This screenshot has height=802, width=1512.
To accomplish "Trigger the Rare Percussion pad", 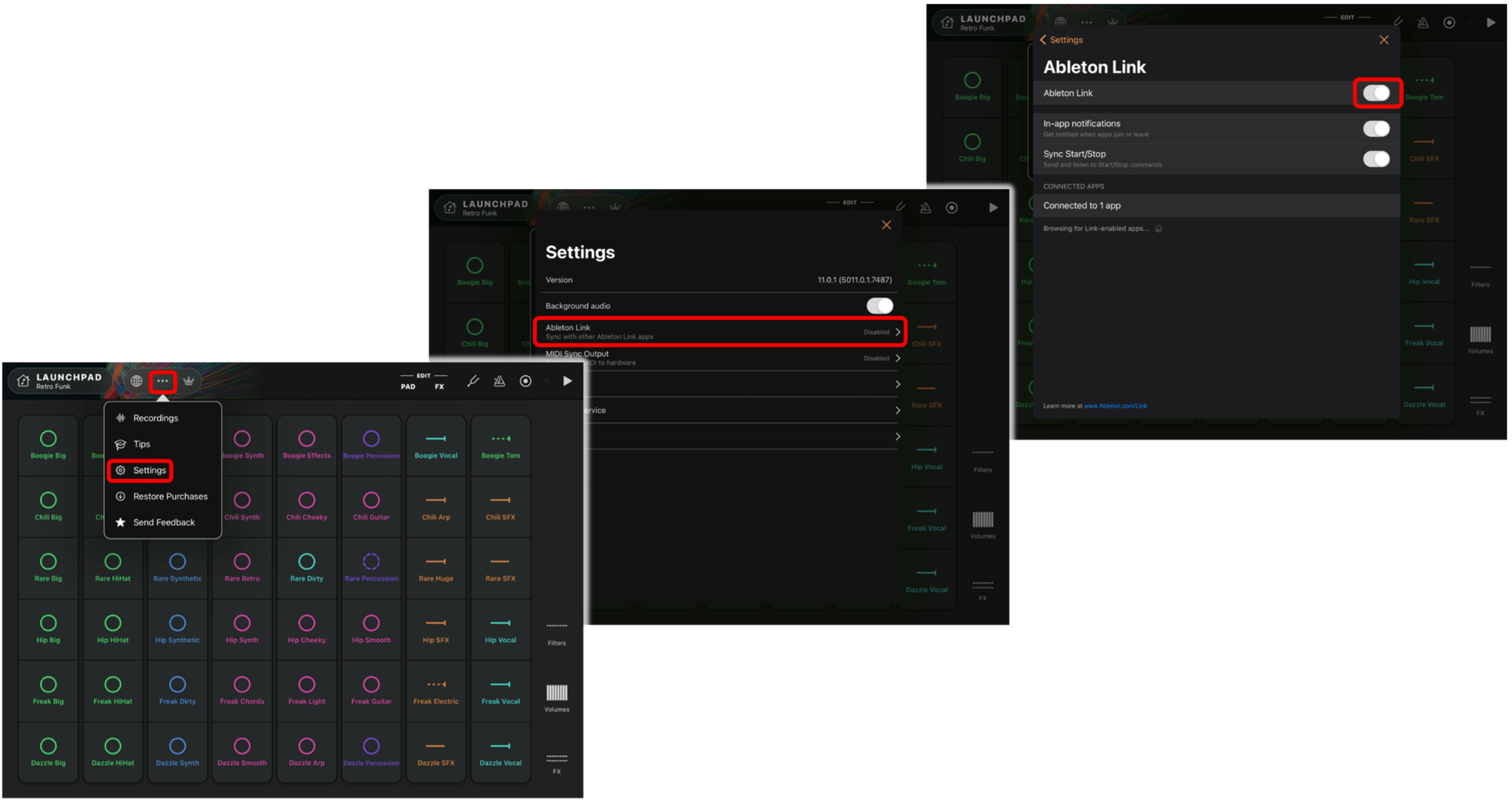I will pyautogui.click(x=371, y=569).
